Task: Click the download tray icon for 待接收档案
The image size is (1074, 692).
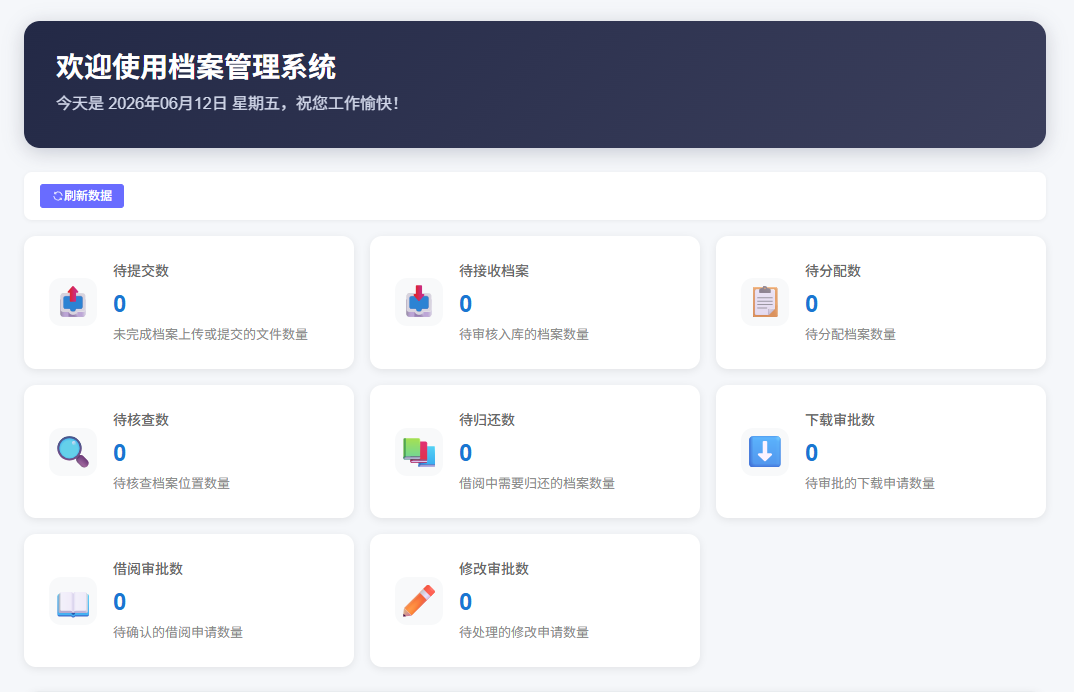Action: coord(419,302)
